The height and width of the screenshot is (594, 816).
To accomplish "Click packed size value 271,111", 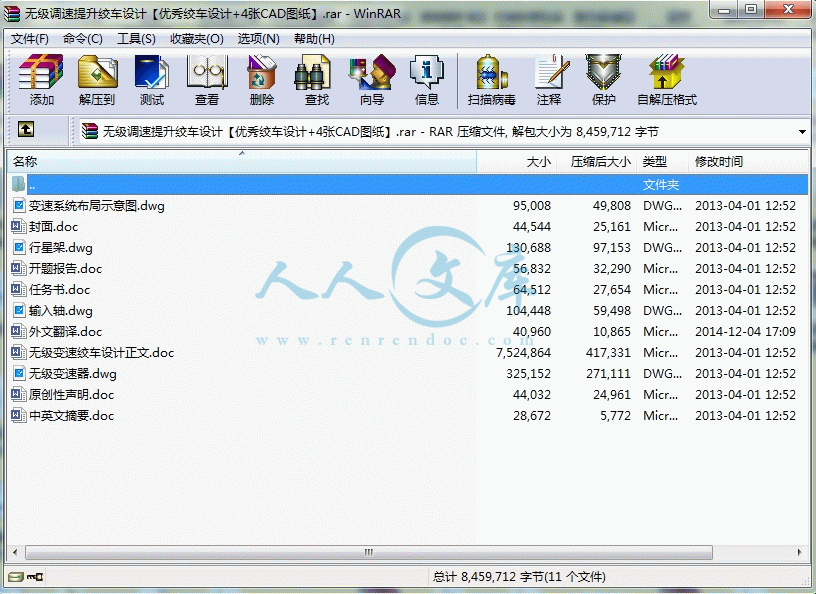I will tap(608, 374).
